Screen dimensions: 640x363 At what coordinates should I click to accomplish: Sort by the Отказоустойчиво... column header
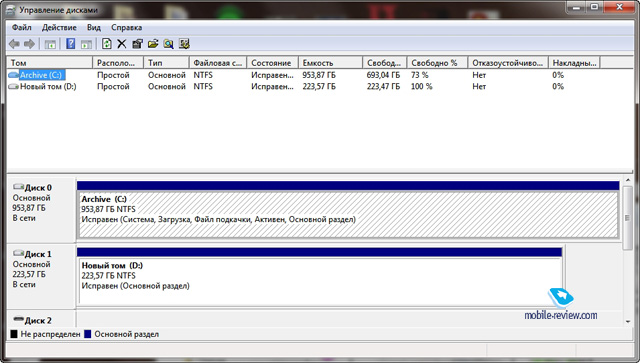(508, 63)
